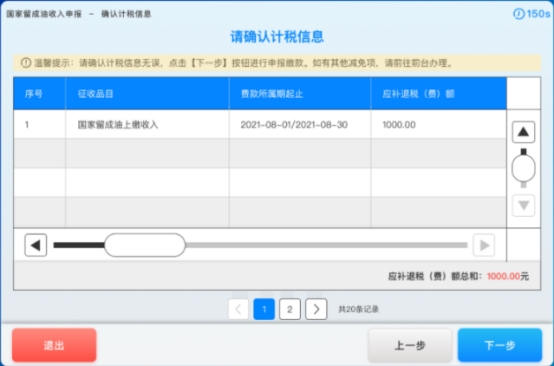554x366 pixels.
Task: Click the countdown timer clock icon
Action: point(519,14)
